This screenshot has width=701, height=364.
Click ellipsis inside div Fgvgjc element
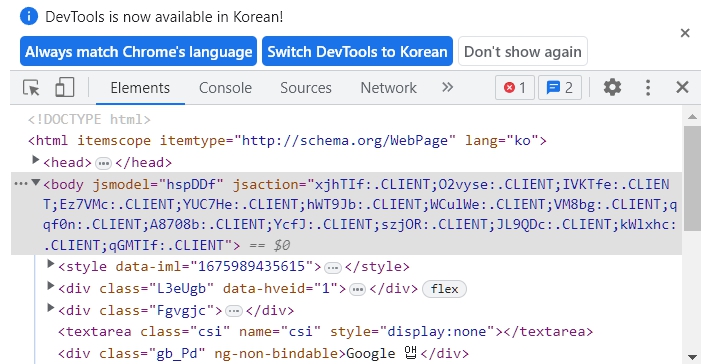pos(234,311)
